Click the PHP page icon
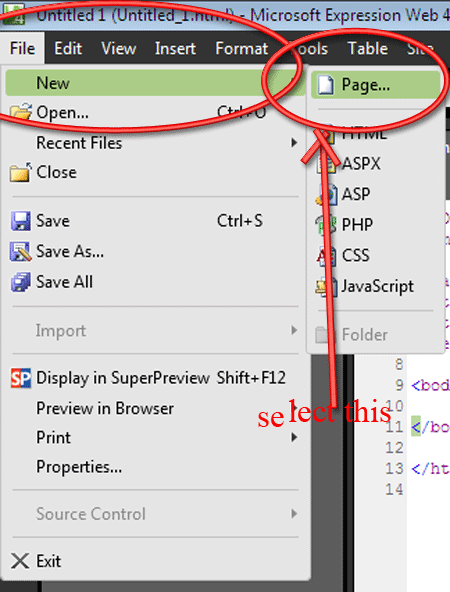 pyautogui.click(x=326, y=225)
